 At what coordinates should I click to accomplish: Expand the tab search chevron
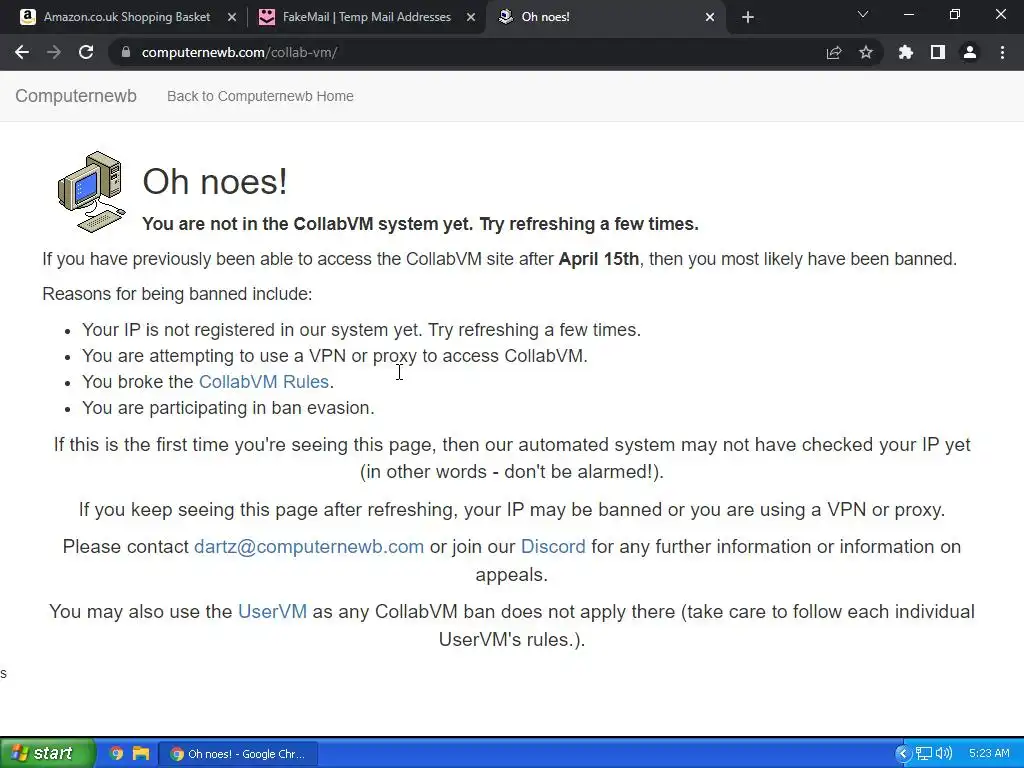863,14
